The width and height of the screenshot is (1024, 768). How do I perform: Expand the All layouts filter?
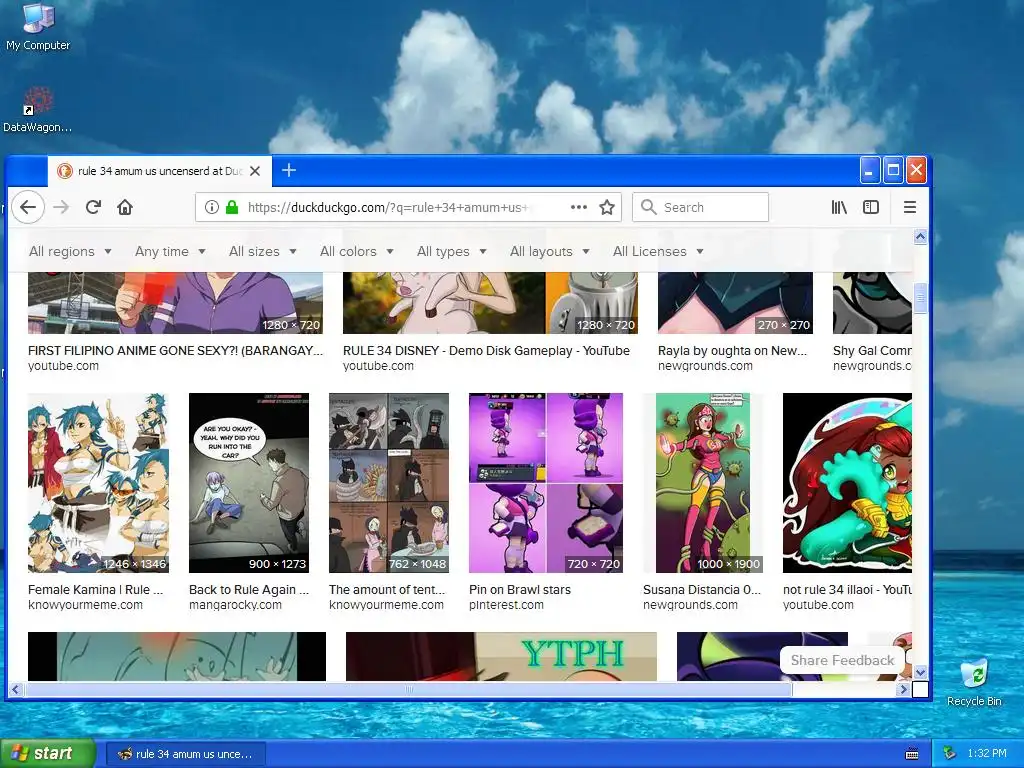click(549, 251)
